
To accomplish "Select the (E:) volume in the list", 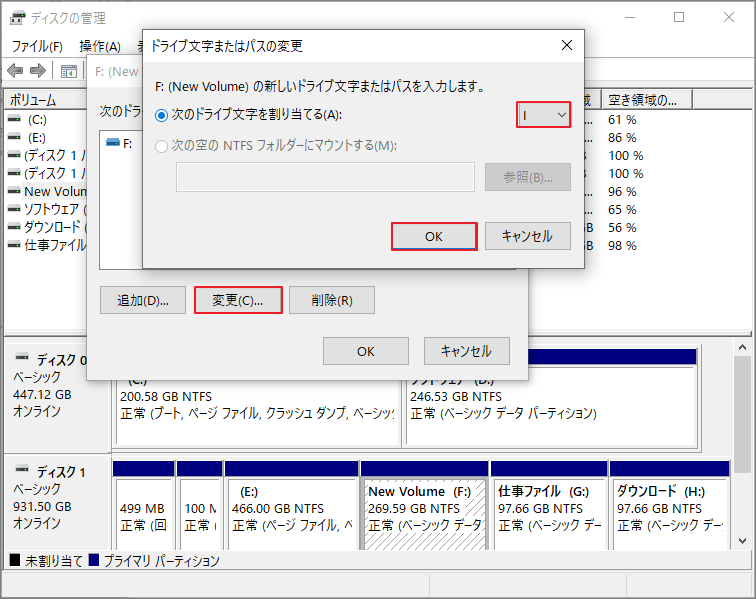I will coord(37,137).
